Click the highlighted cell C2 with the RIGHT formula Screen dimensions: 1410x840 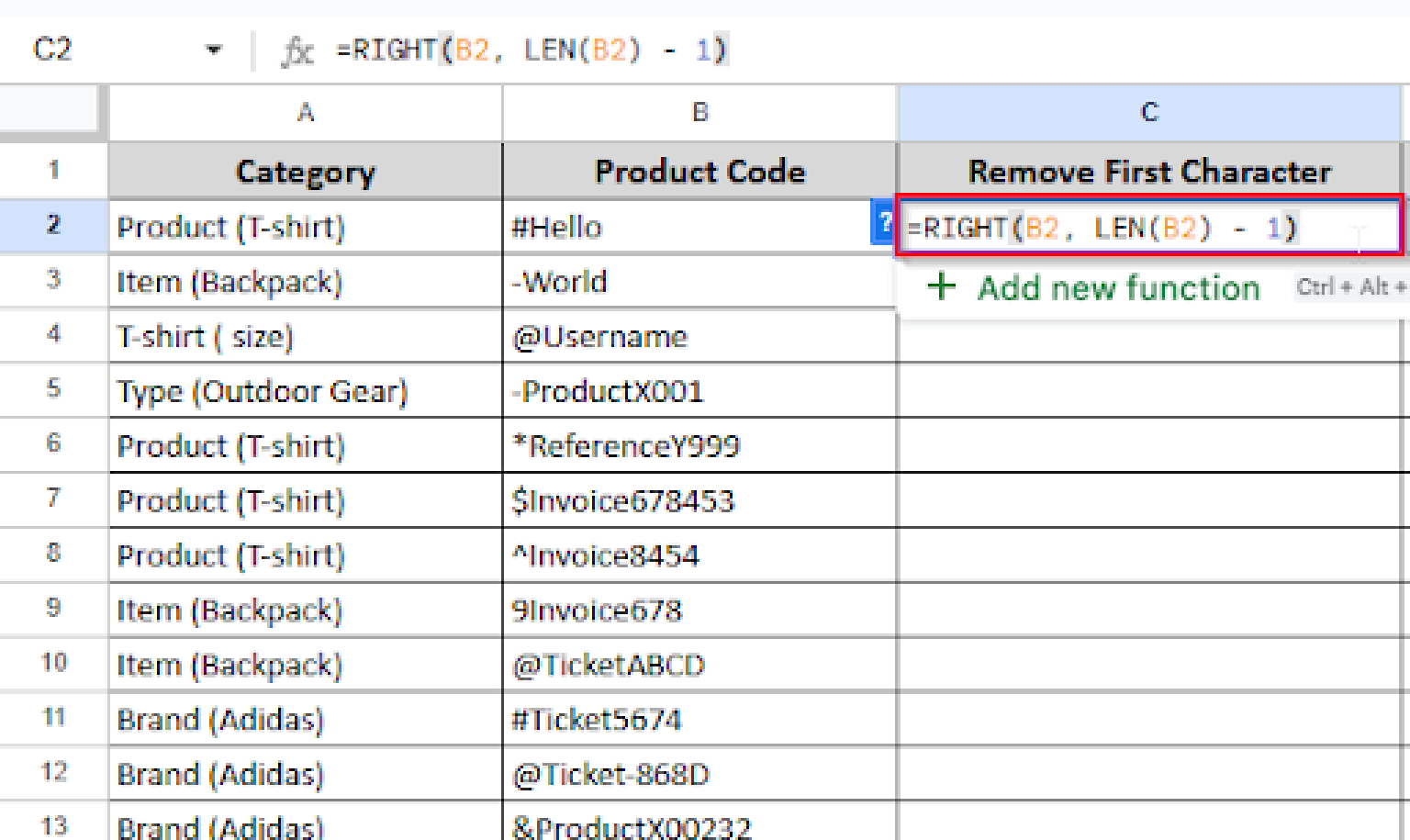1148,227
